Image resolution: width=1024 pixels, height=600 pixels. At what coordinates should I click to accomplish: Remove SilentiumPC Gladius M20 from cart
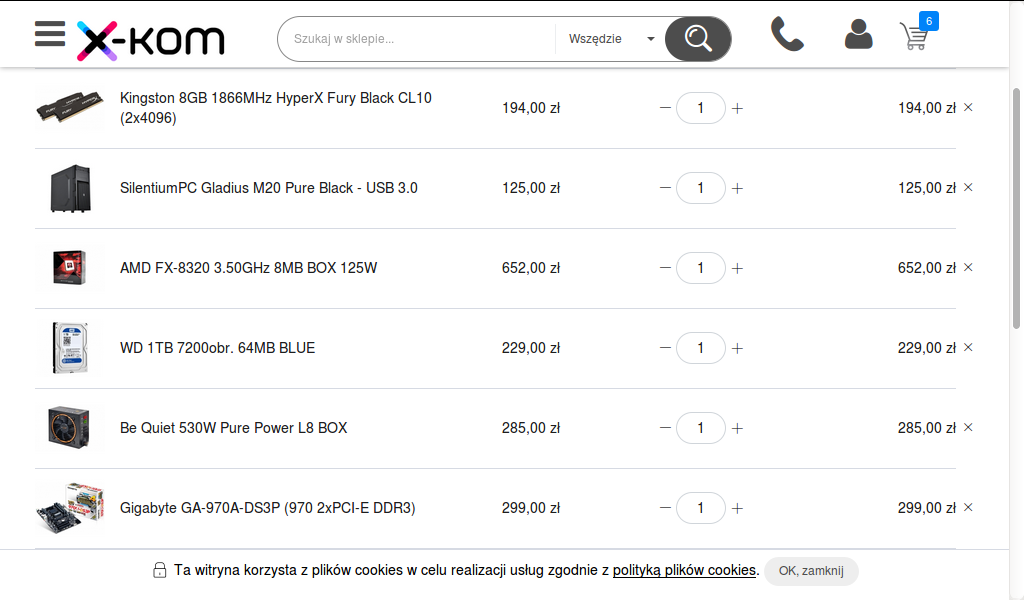968,187
